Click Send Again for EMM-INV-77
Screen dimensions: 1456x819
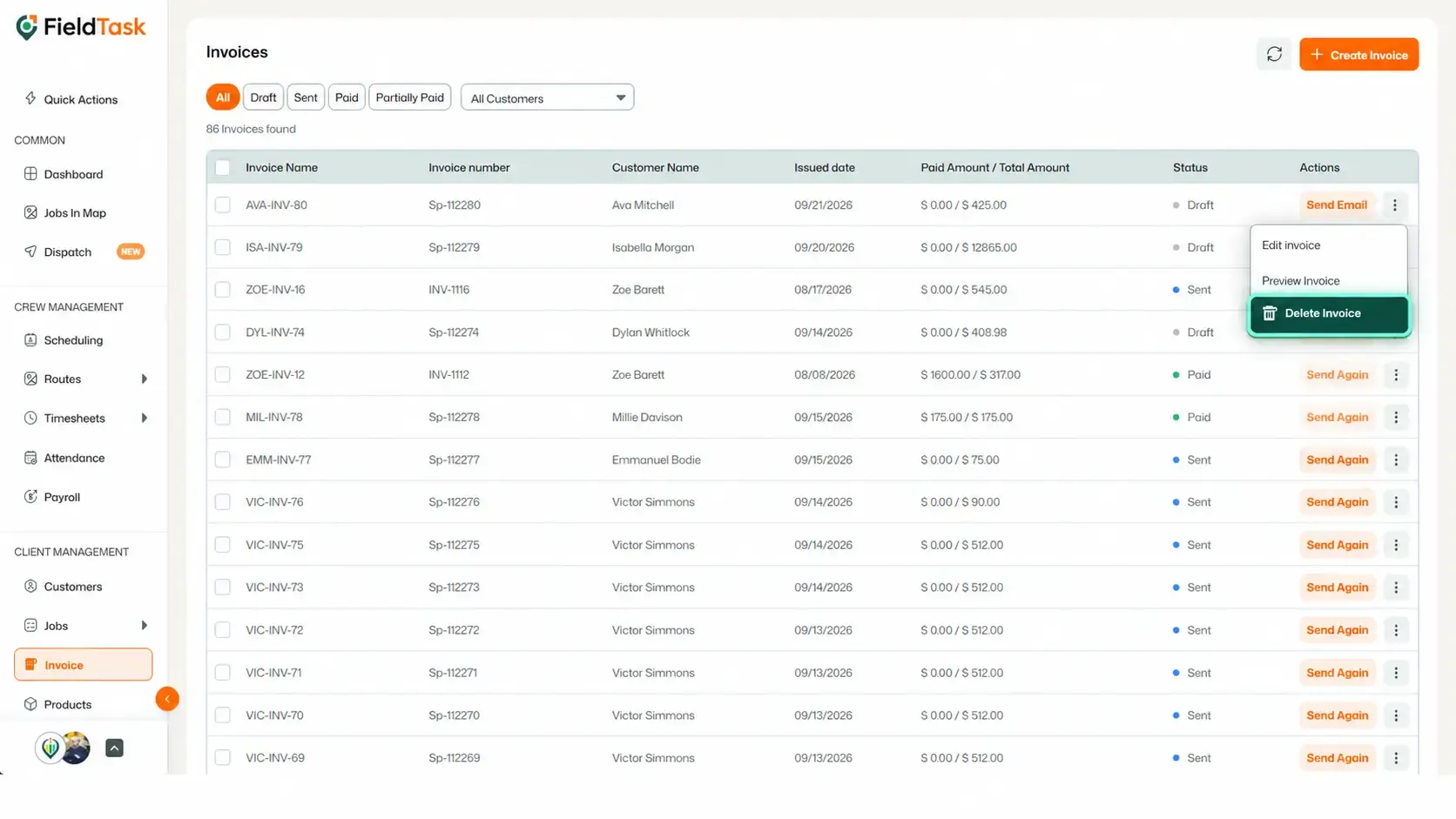click(1337, 460)
